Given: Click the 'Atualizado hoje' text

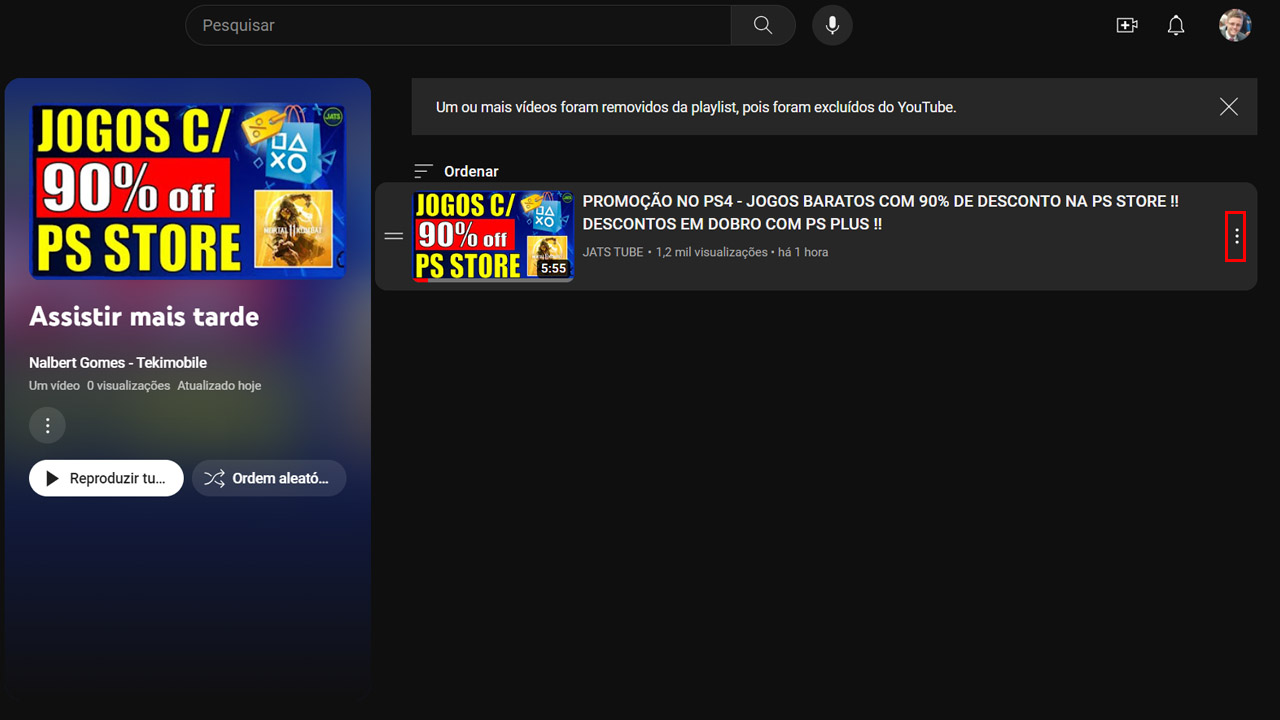Looking at the screenshot, I should (x=219, y=385).
